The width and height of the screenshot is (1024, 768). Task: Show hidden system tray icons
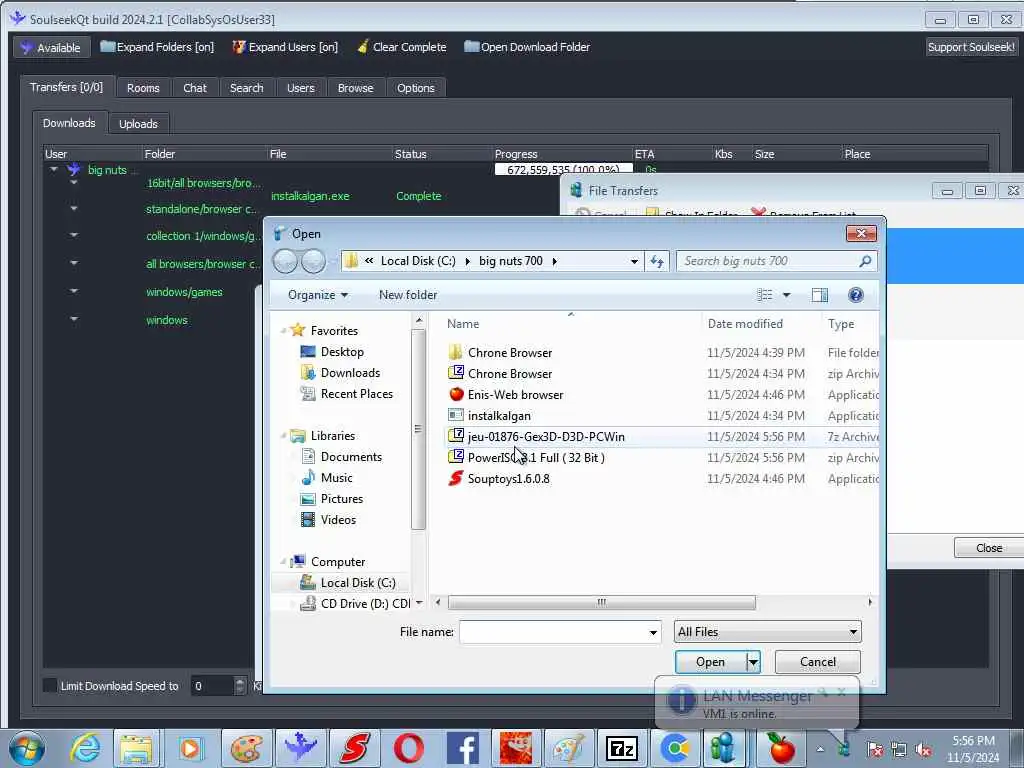tap(820, 749)
